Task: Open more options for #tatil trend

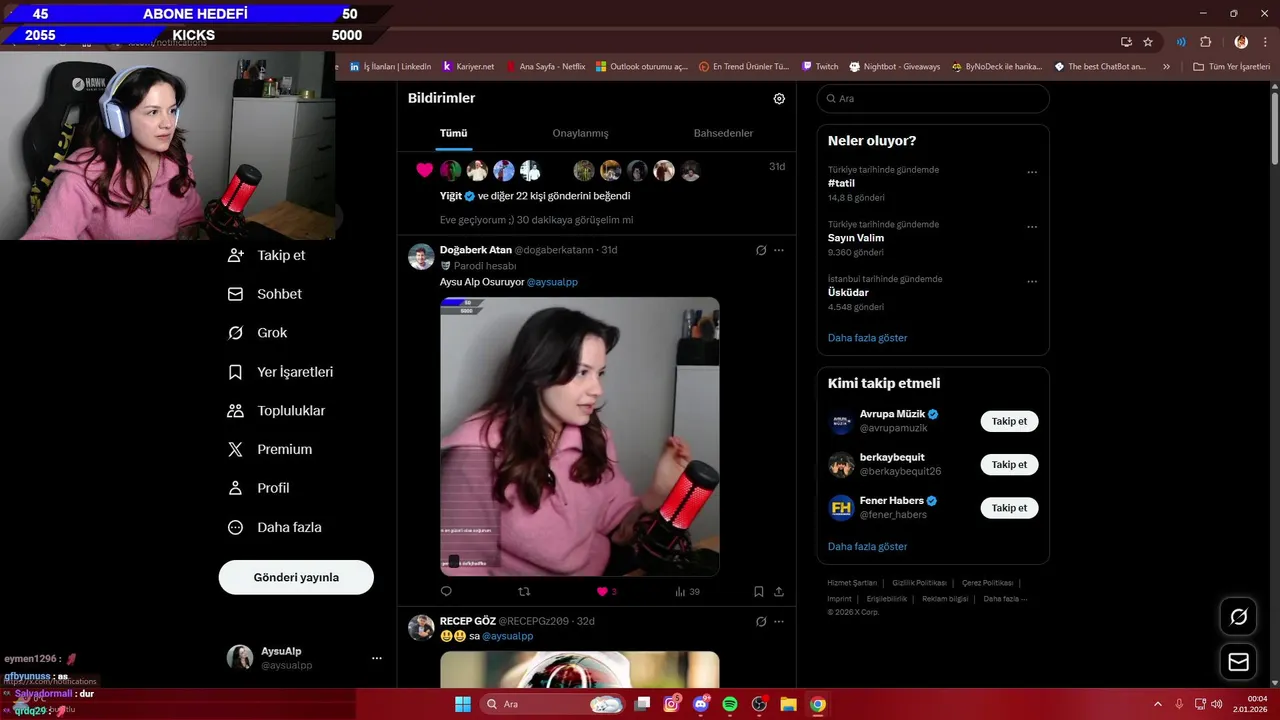Action: click(1032, 172)
